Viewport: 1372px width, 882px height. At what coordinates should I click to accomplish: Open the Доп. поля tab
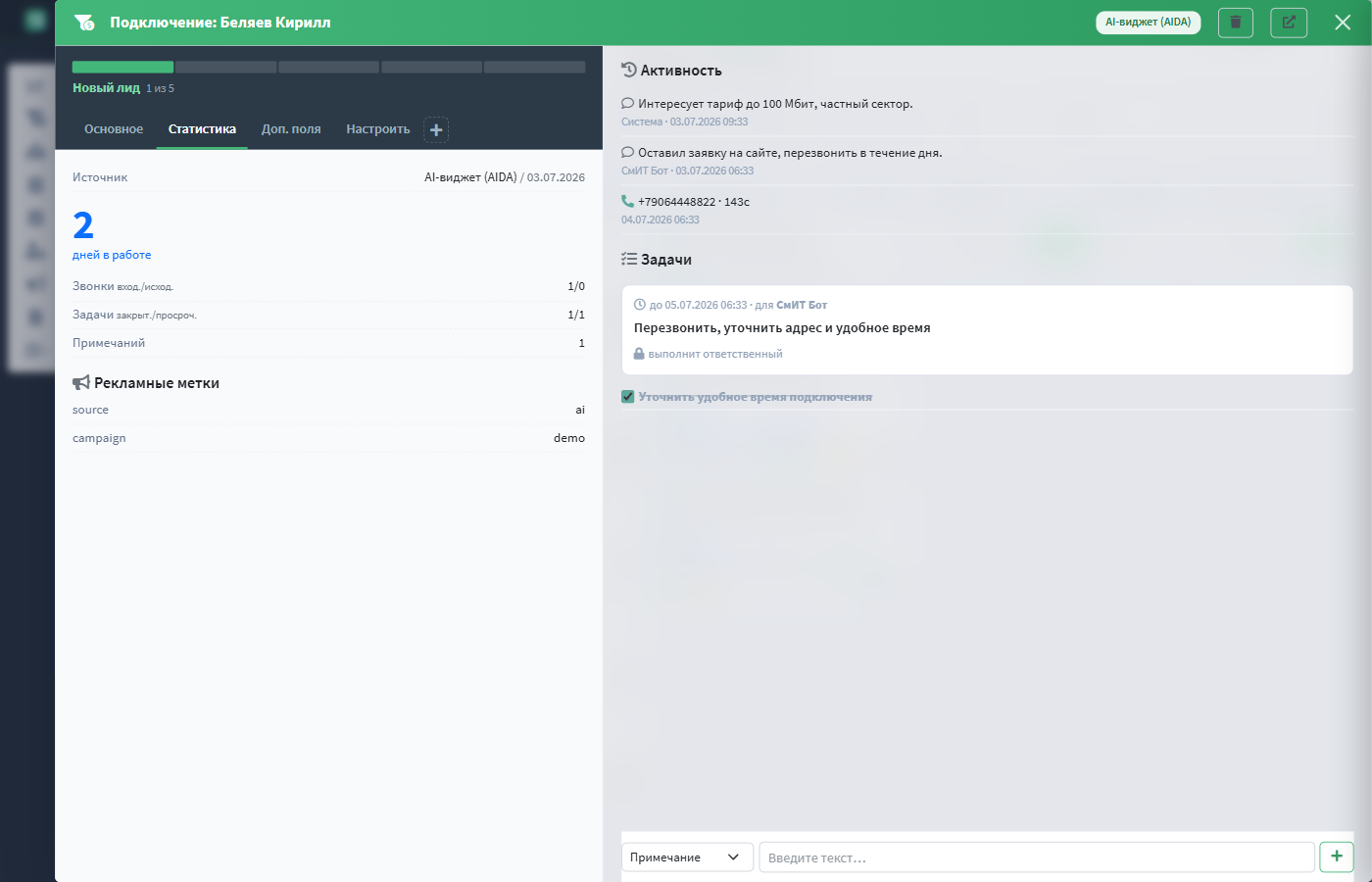point(291,129)
